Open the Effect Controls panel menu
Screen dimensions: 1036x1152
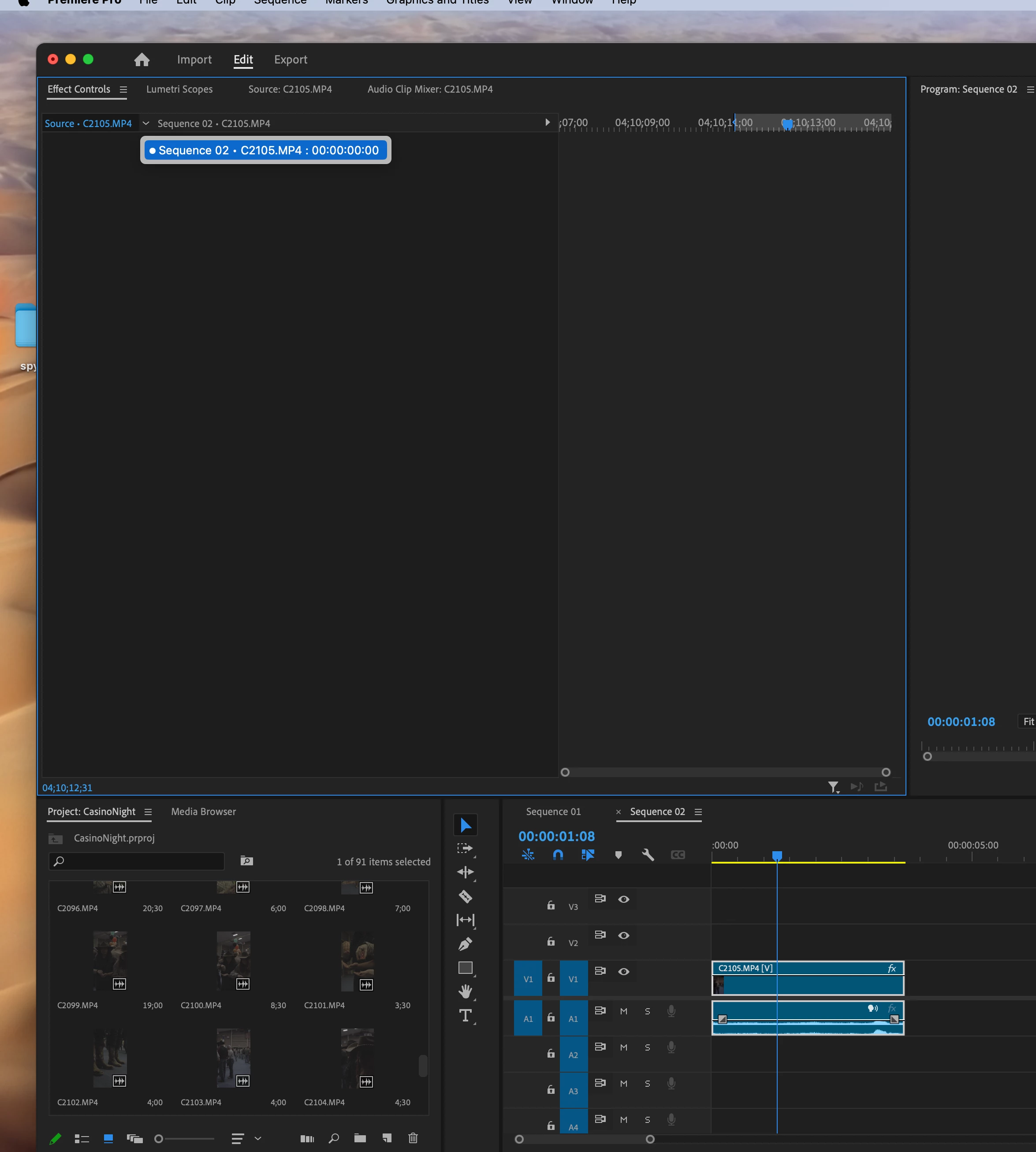tap(123, 90)
